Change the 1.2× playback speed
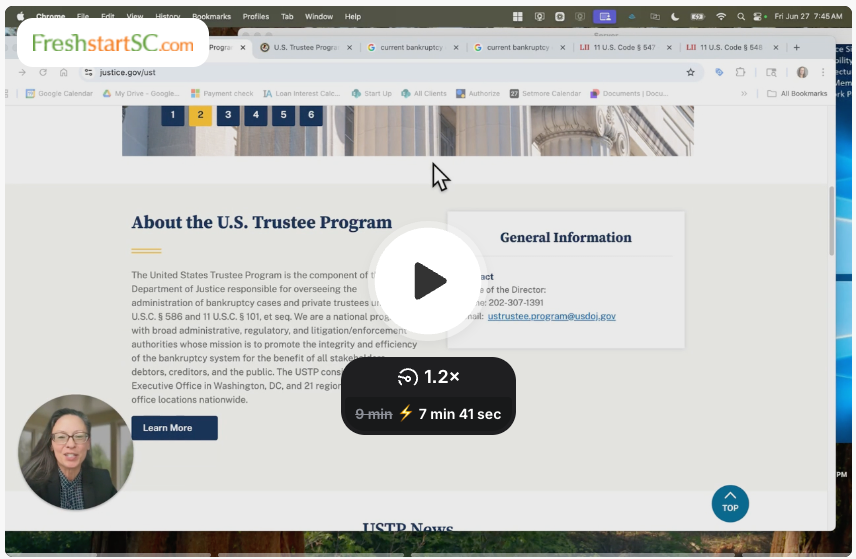 tap(428, 377)
